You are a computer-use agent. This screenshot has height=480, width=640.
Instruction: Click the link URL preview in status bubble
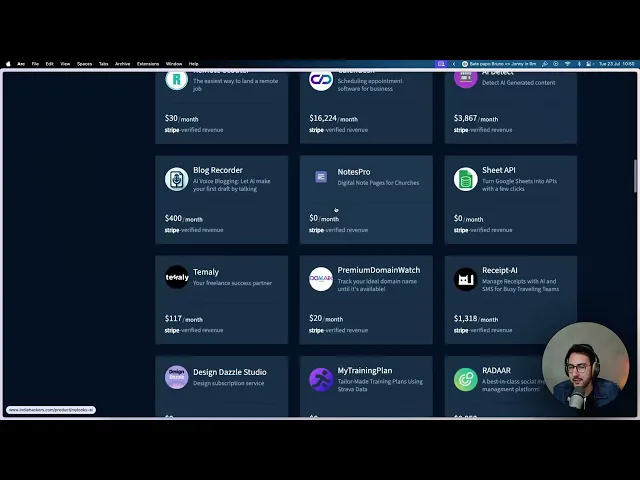(51, 410)
